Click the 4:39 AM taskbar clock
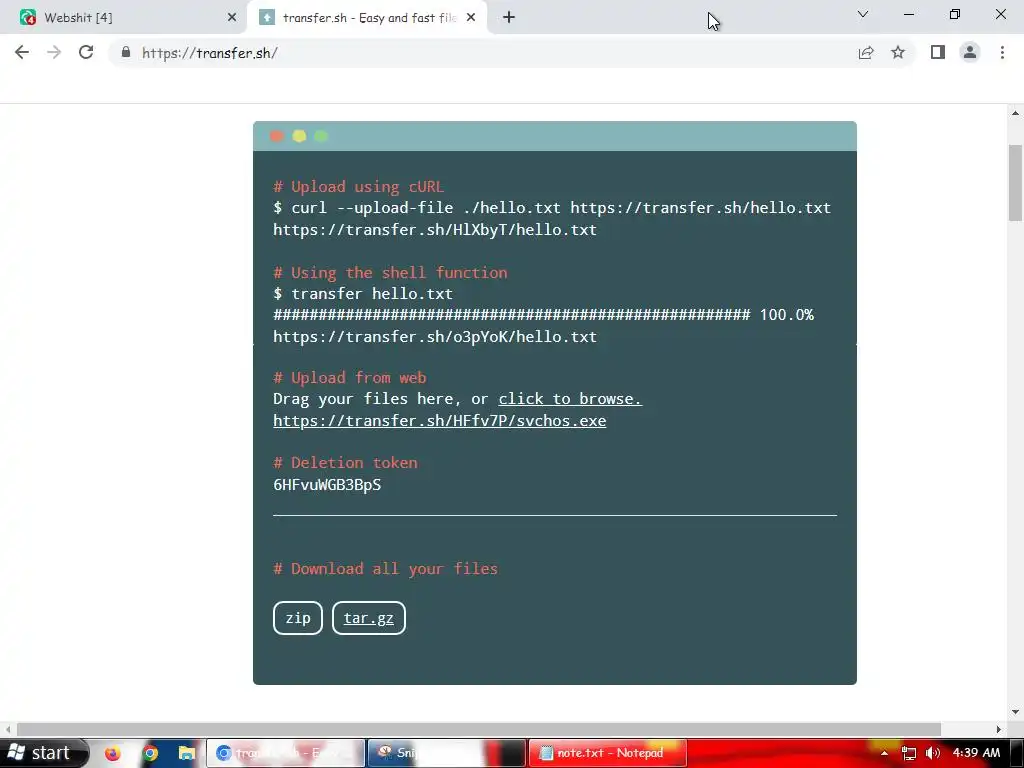 976,753
